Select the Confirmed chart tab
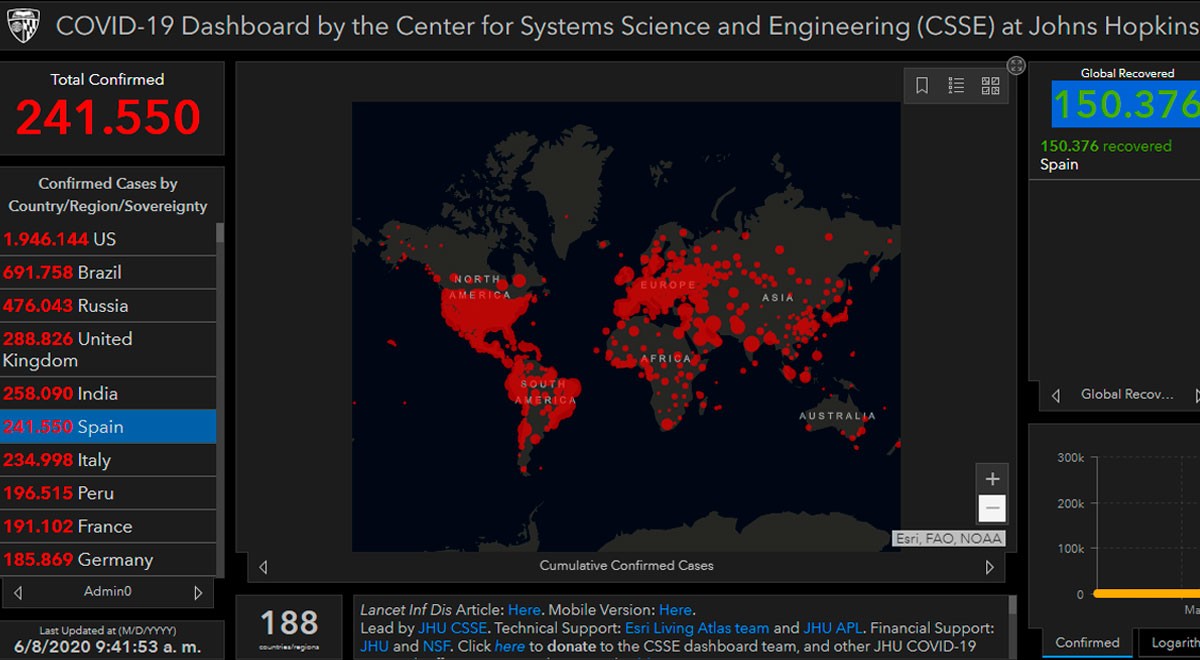1200x660 pixels. click(1087, 643)
